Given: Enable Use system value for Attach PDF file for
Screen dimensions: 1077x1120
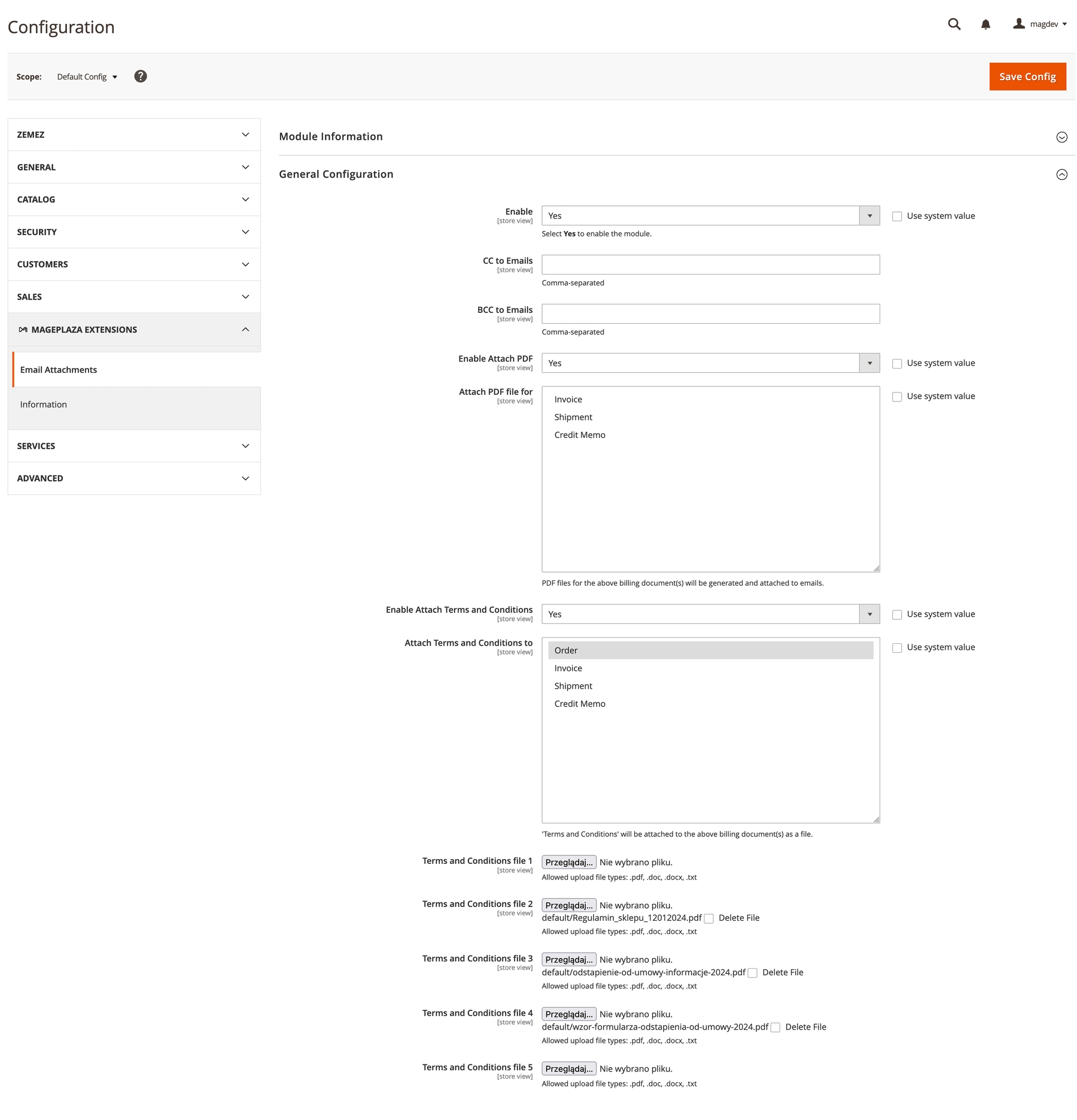Looking at the screenshot, I should click(x=897, y=397).
